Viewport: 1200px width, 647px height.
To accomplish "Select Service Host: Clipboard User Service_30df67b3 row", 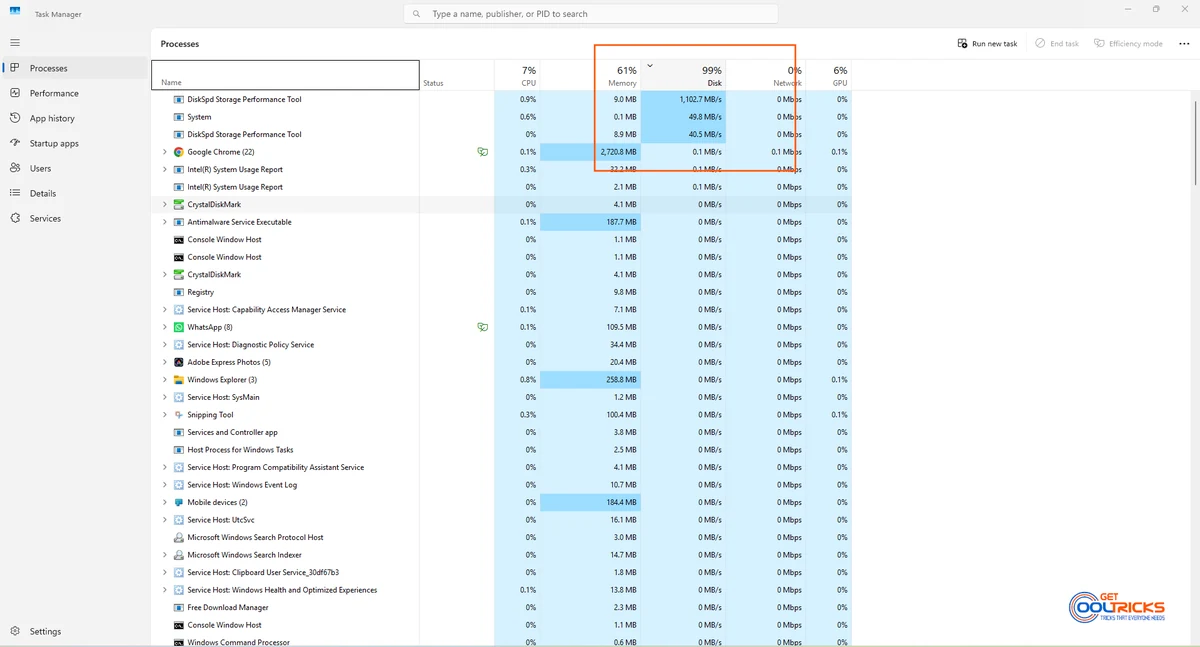I will [x=501, y=572].
